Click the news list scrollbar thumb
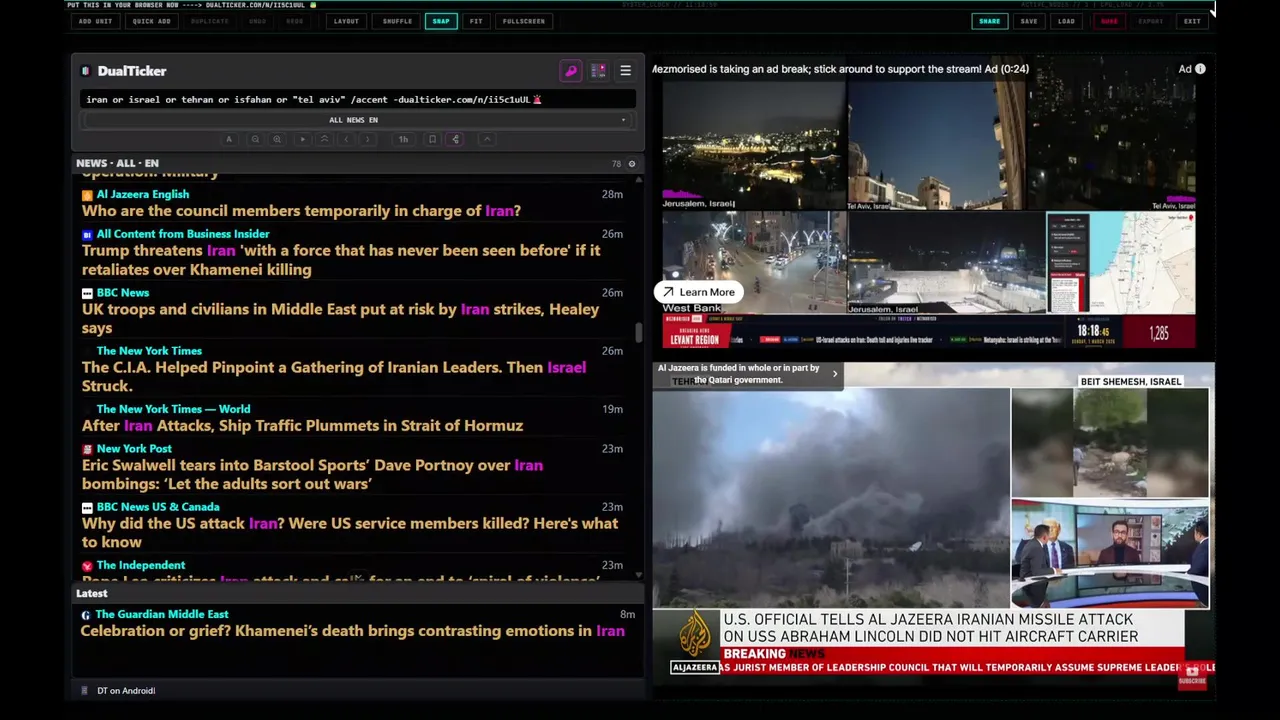Viewport: 1280px width, 720px height. (x=638, y=333)
